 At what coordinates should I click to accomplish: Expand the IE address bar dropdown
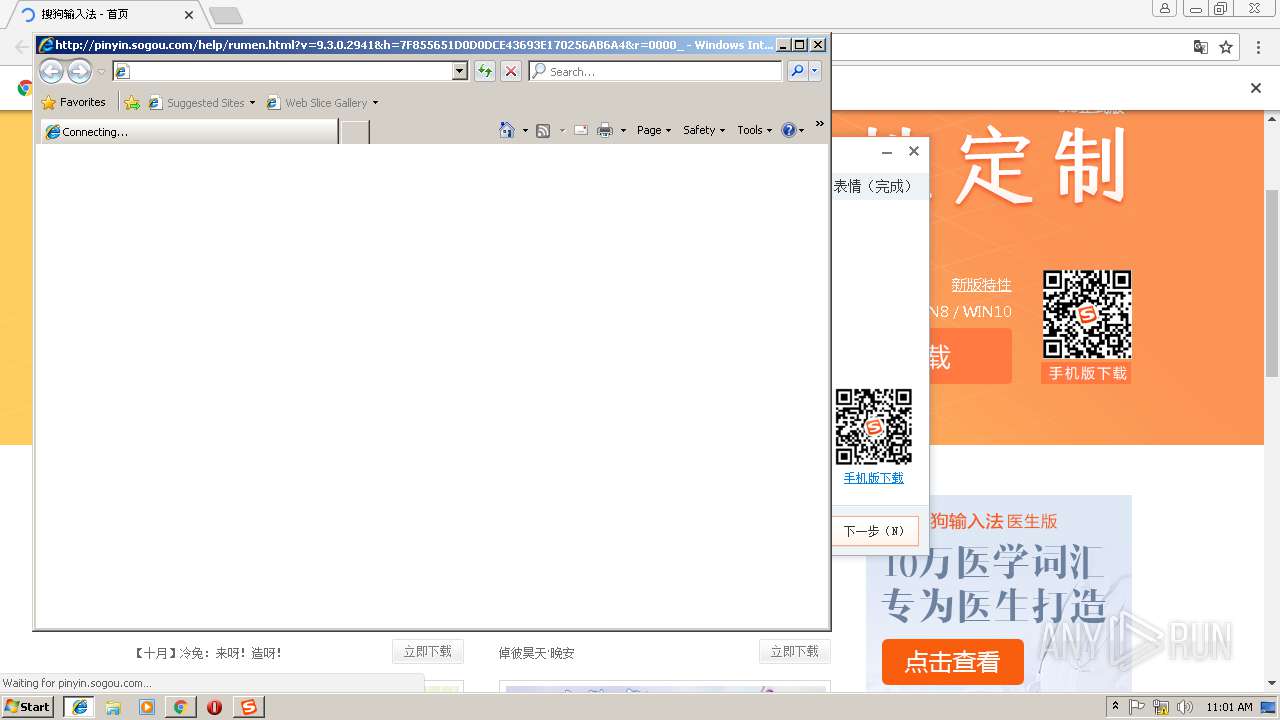(460, 71)
